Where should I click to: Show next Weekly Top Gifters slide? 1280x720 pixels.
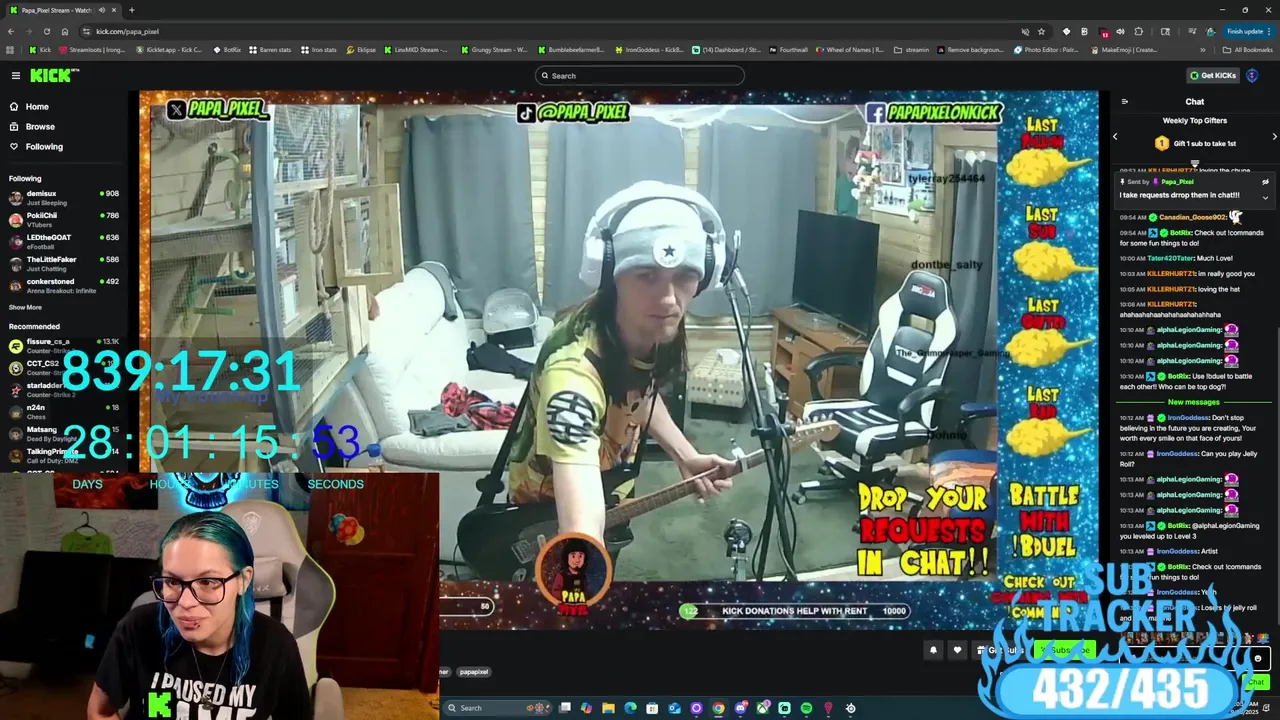tap(1274, 136)
